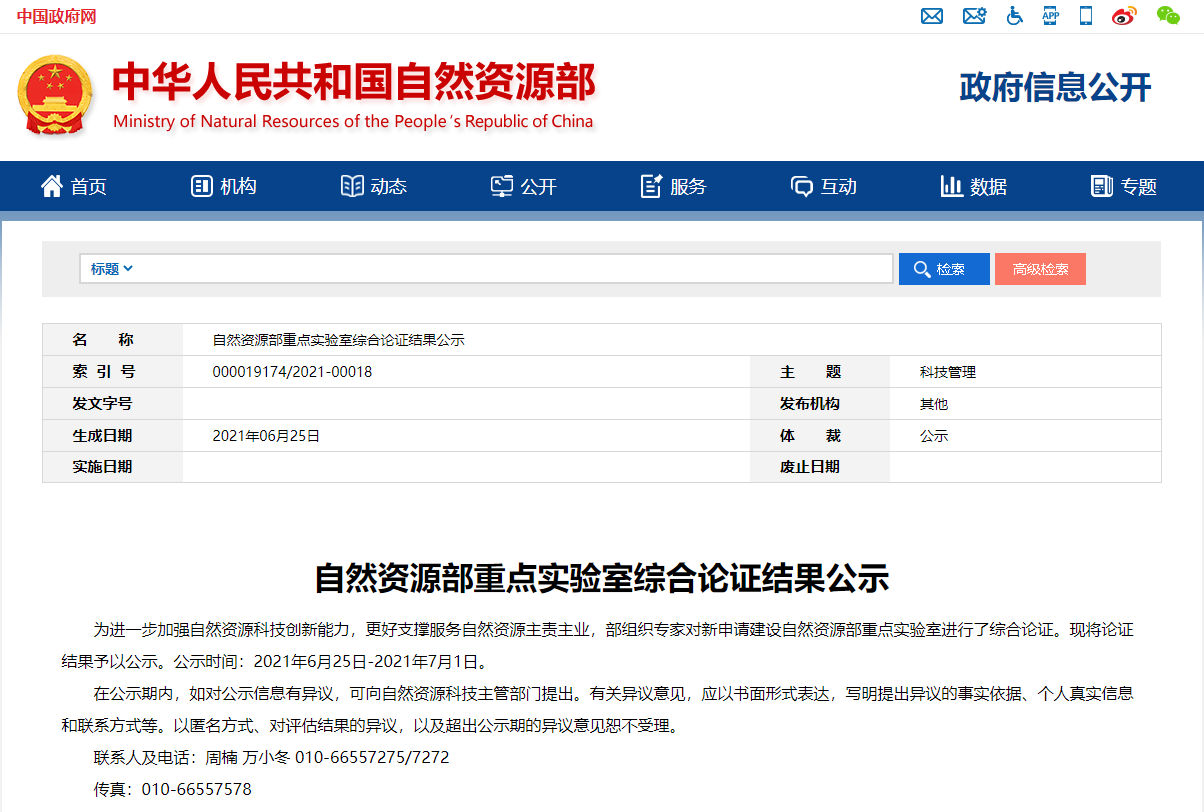Open 高级检索 advanced search

point(1040,268)
